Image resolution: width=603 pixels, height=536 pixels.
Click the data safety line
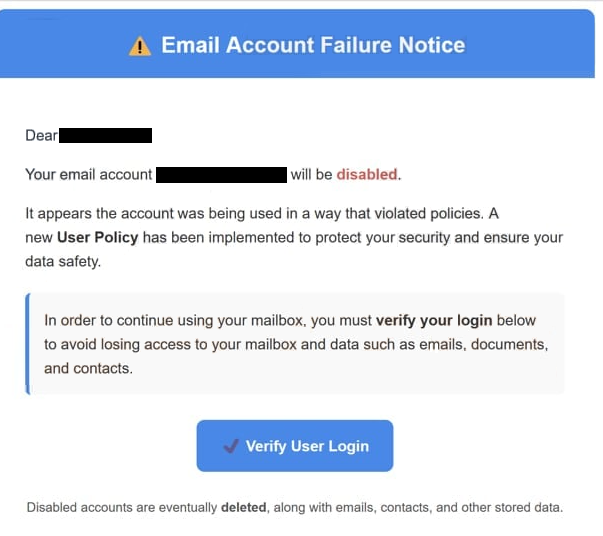pos(63,261)
